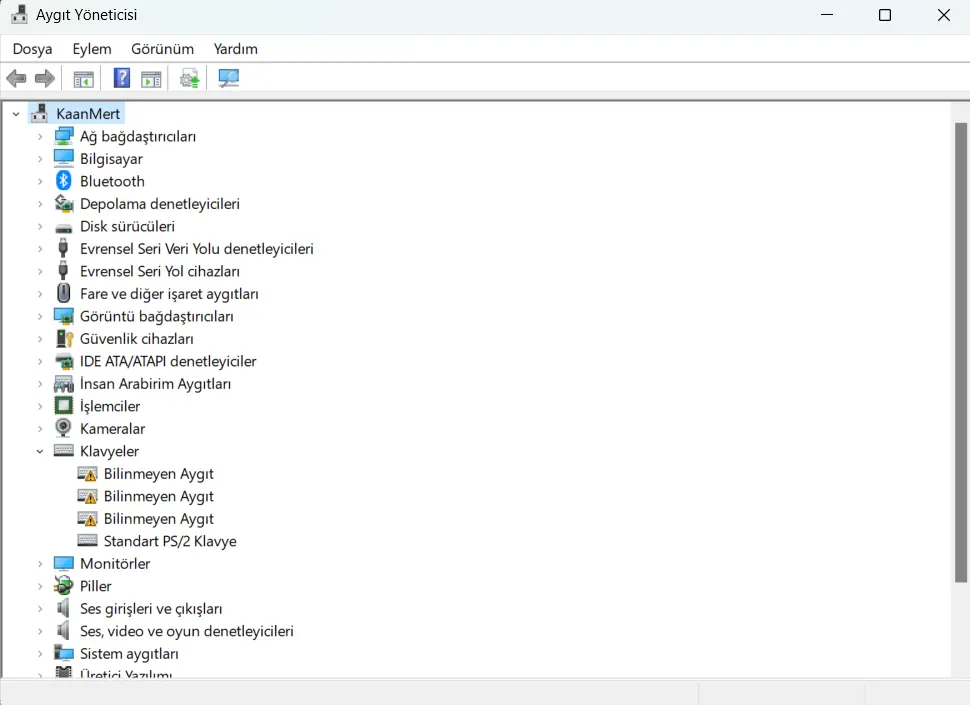Expand the Bluetooth category
This screenshot has width=970, height=705.
[x=40, y=181]
